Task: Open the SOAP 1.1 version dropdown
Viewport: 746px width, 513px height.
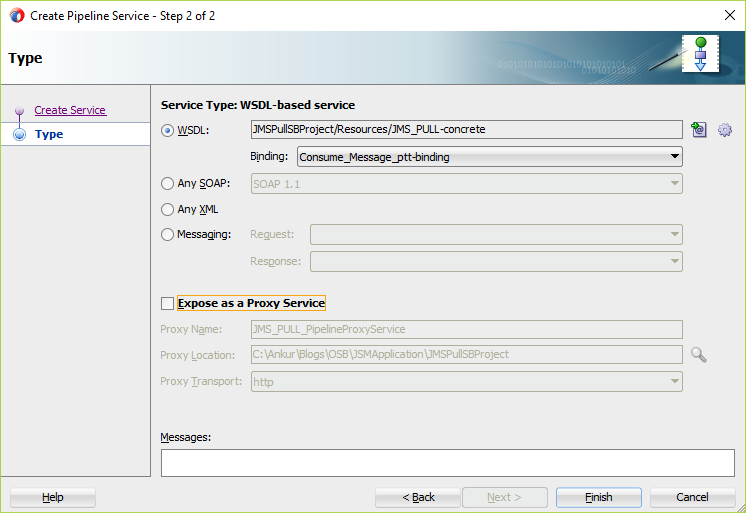Action: (x=467, y=184)
